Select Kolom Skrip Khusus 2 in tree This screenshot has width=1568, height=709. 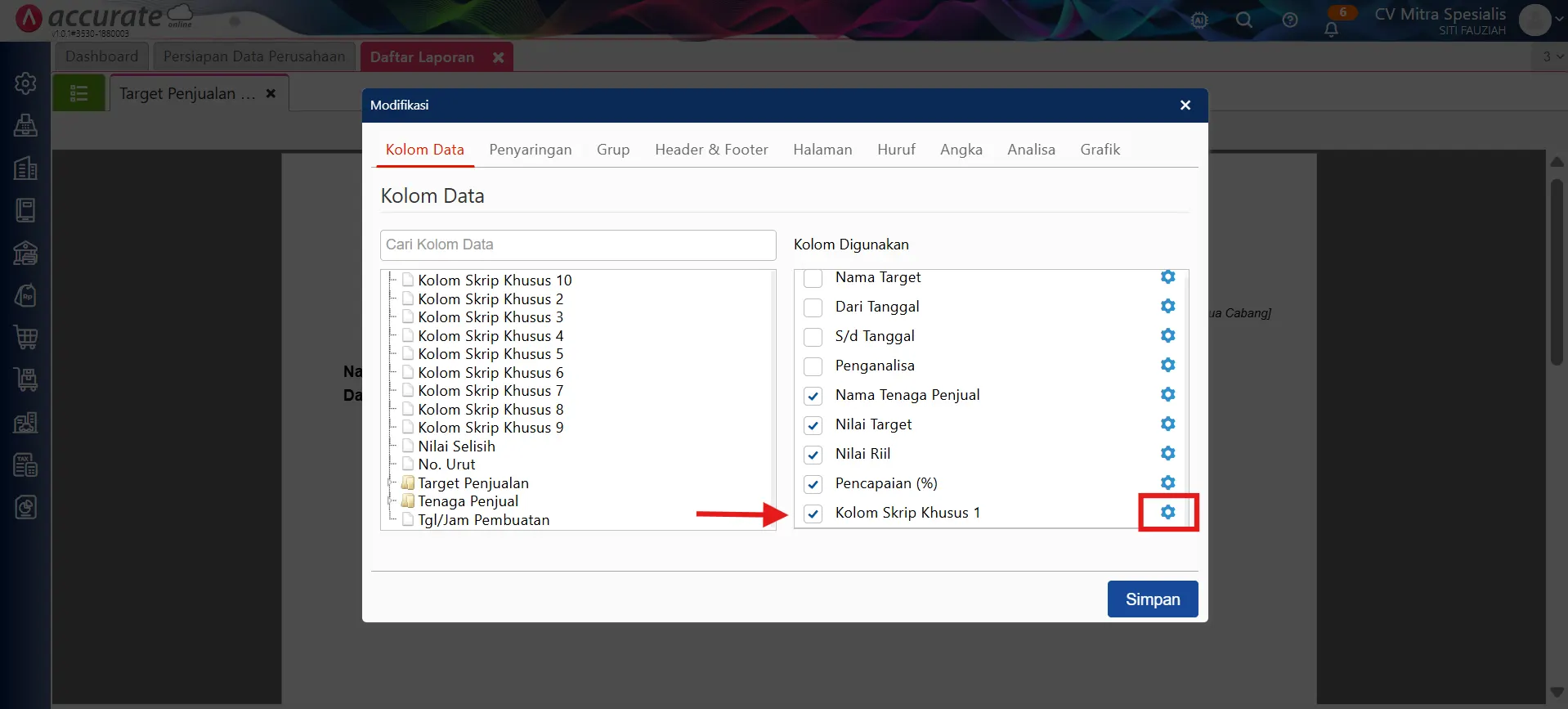(x=491, y=299)
